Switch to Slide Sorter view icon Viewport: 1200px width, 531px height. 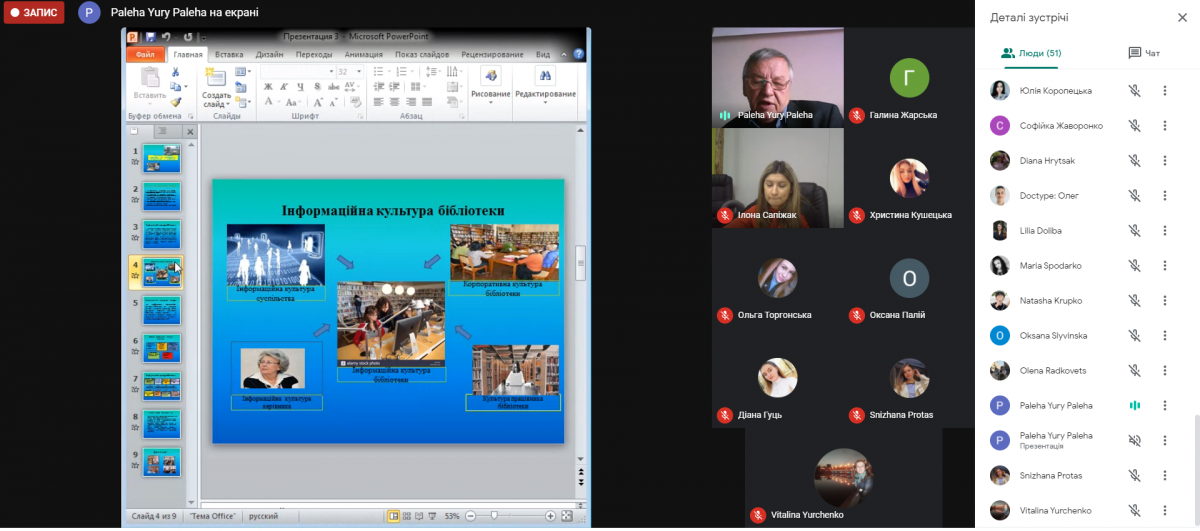pyautogui.click(x=408, y=516)
